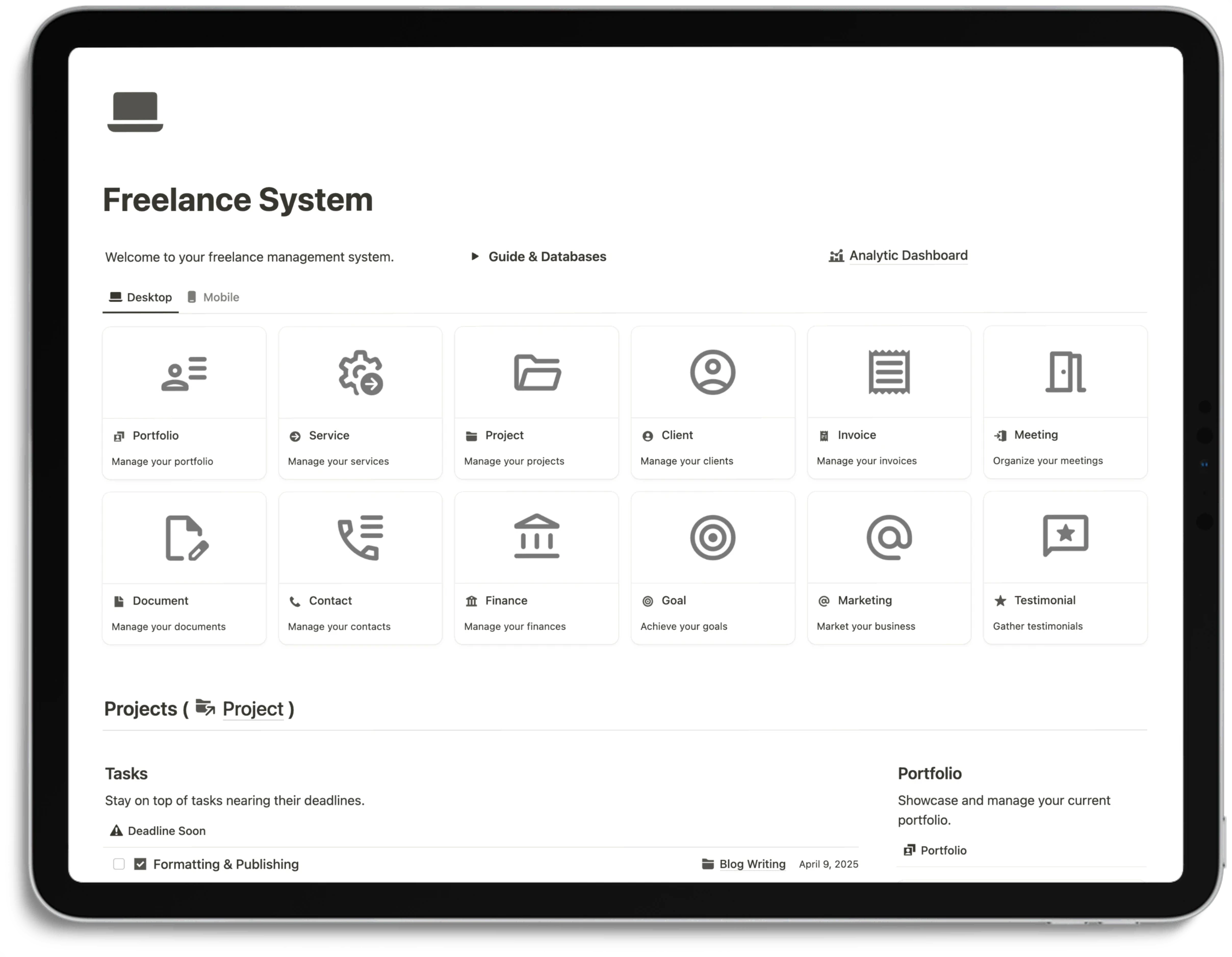Click the Tasks section heading
The image size is (1232, 957).
pos(126,773)
